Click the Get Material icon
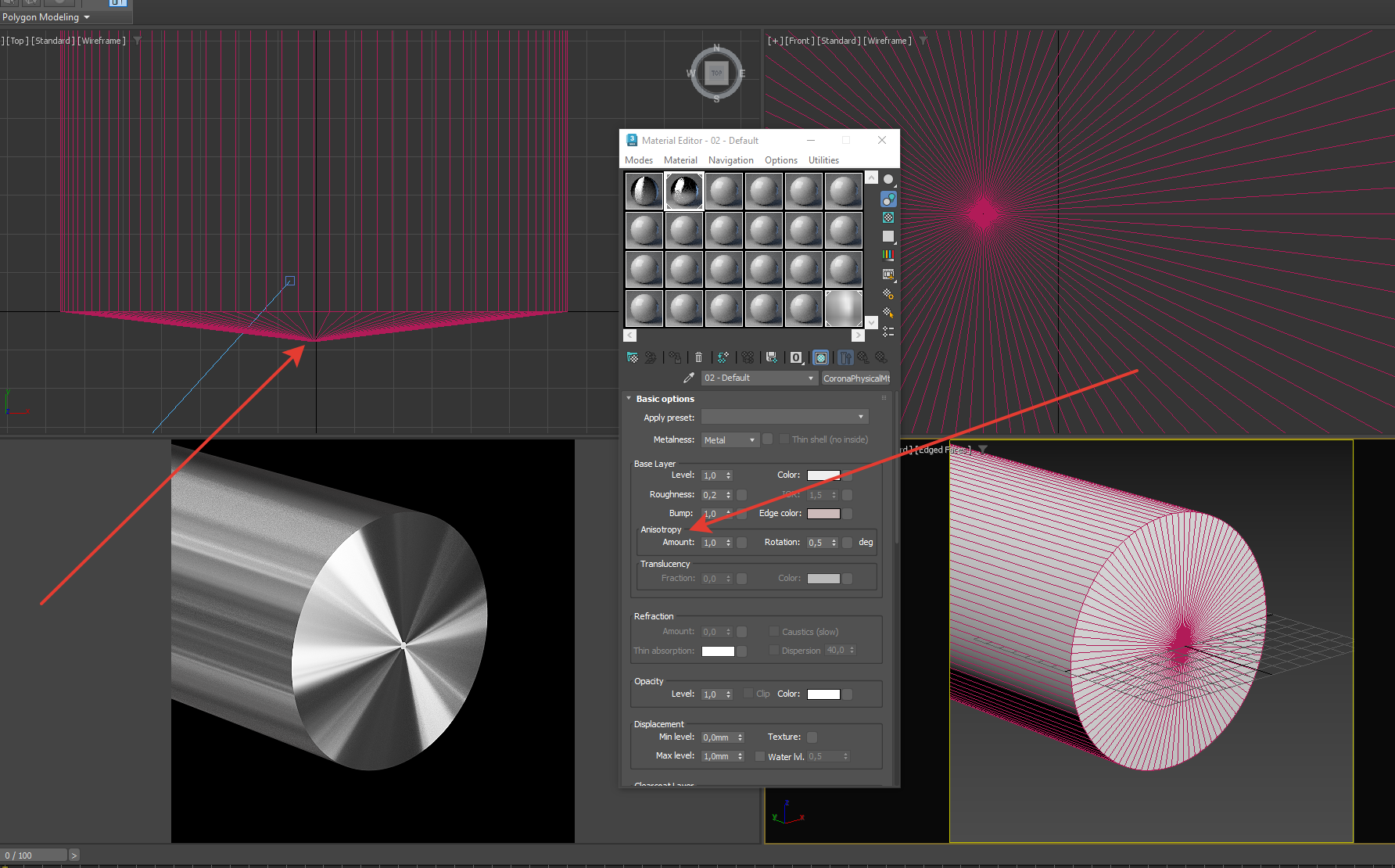 pyautogui.click(x=633, y=357)
